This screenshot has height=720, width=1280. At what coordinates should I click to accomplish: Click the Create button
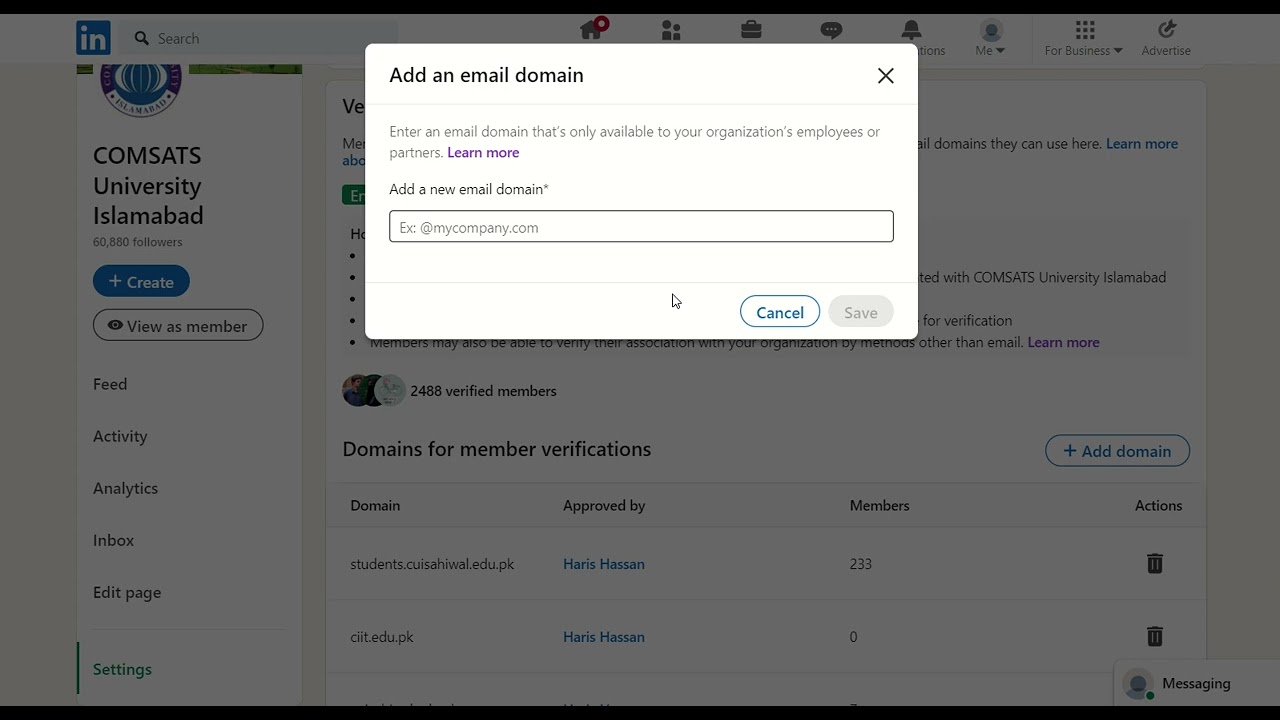(x=141, y=282)
